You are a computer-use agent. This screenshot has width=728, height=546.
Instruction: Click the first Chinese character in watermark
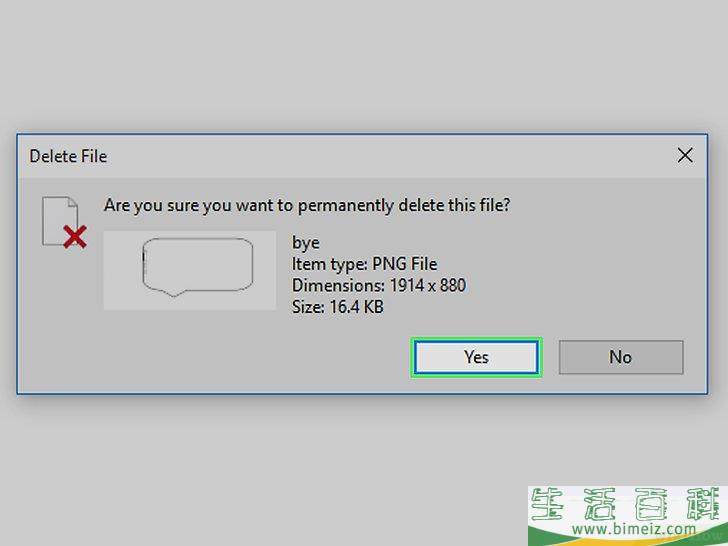tap(548, 504)
